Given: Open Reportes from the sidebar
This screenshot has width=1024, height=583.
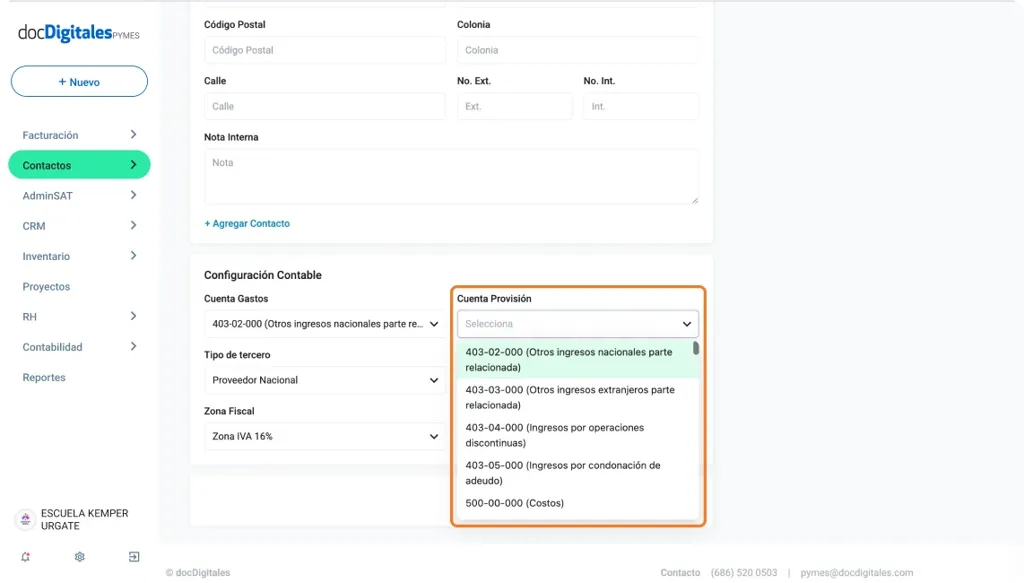Looking at the screenshot, I should coord(44,378).
